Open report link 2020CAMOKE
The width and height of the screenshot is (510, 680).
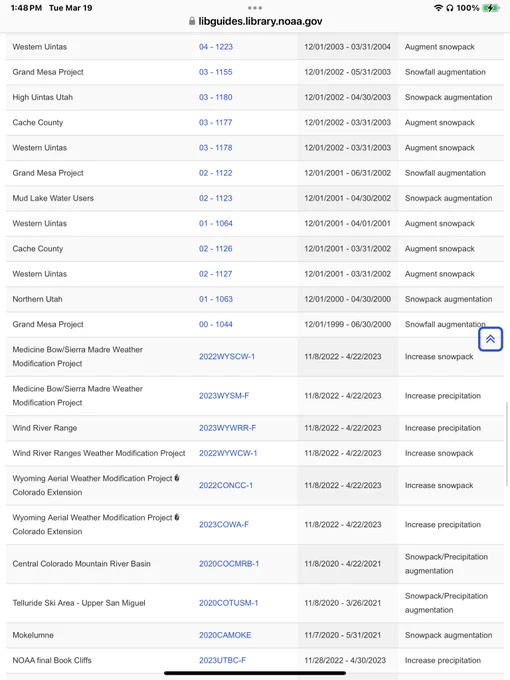225,635
